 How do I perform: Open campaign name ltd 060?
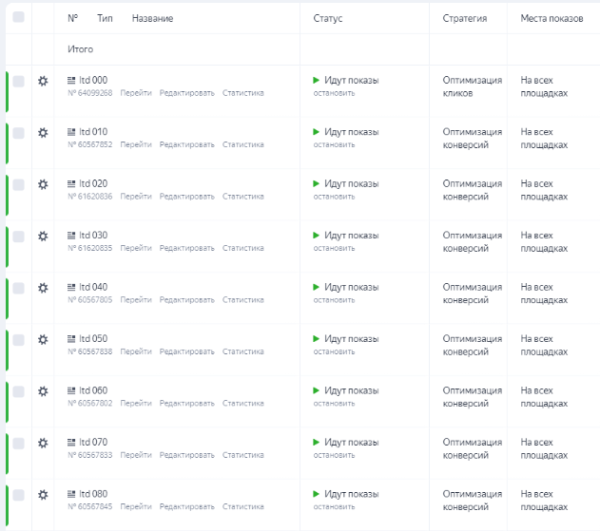click(93, 390)
